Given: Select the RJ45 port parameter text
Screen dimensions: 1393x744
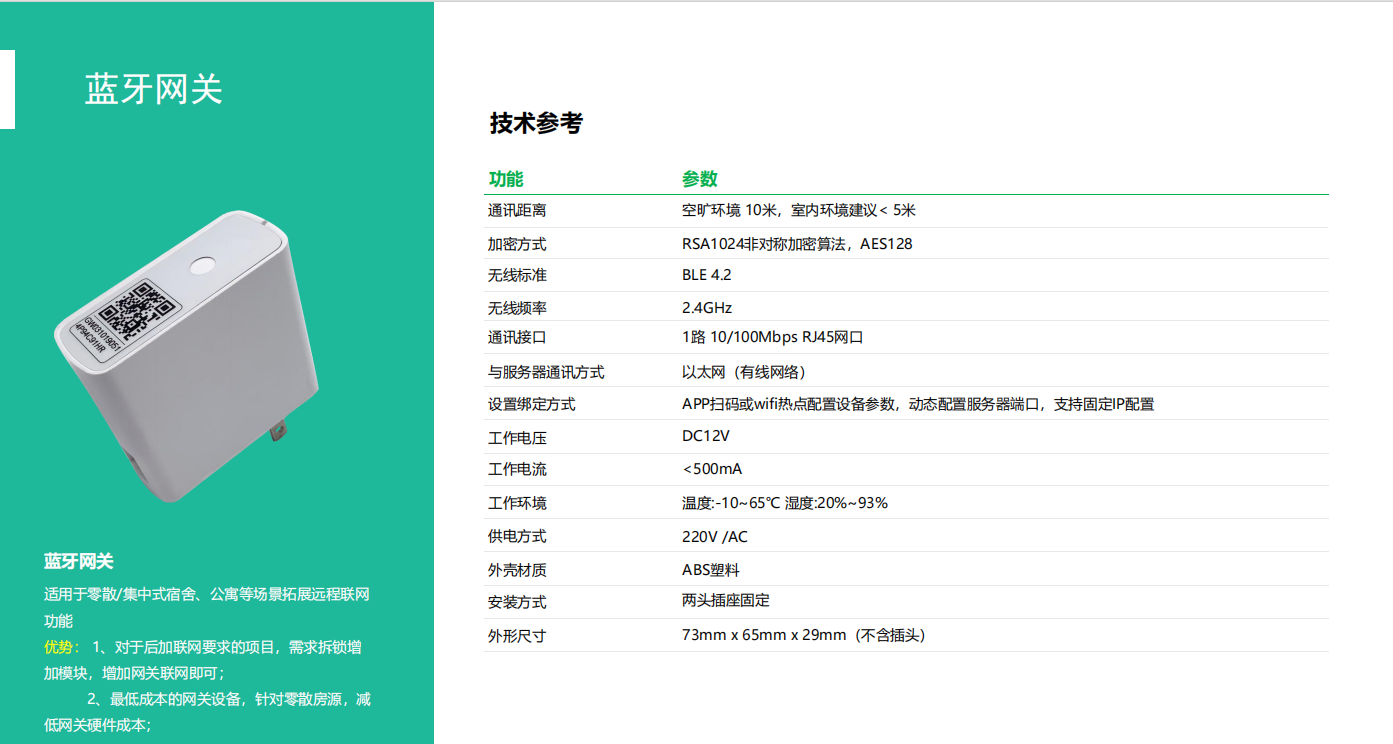Looking at the screenshot, I should pos(772,338).
